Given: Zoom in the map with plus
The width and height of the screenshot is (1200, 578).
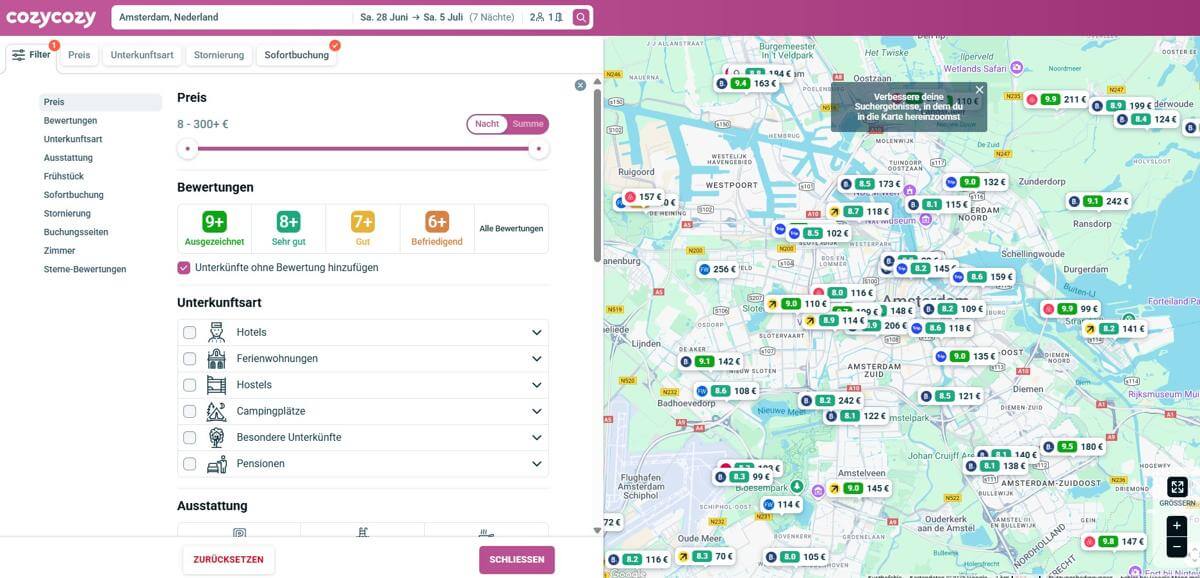Looking at the screenshot, I should pyautogui.click(x=1177, y=526).
